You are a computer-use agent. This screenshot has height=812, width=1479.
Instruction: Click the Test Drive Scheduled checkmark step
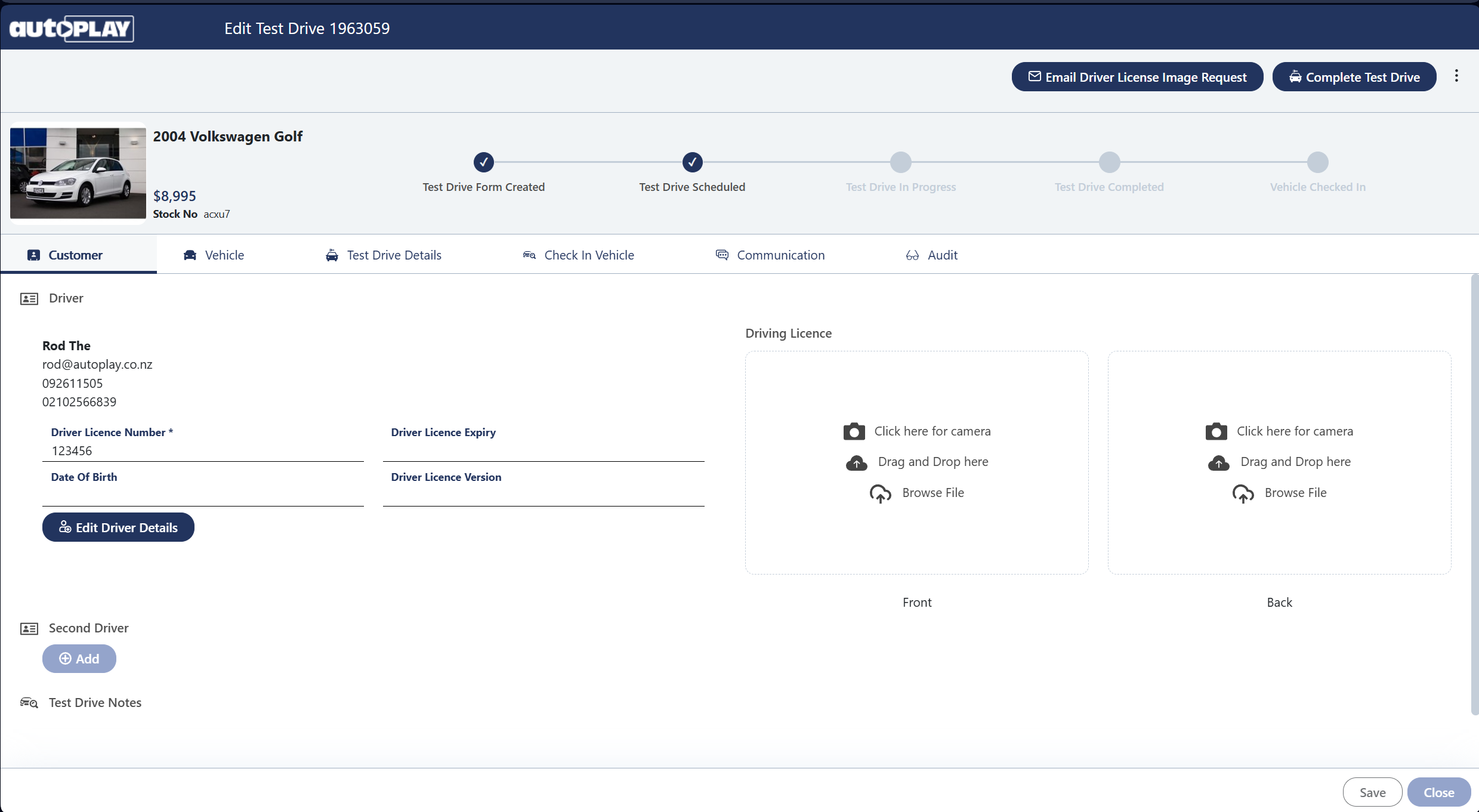(x=692, y=162)
